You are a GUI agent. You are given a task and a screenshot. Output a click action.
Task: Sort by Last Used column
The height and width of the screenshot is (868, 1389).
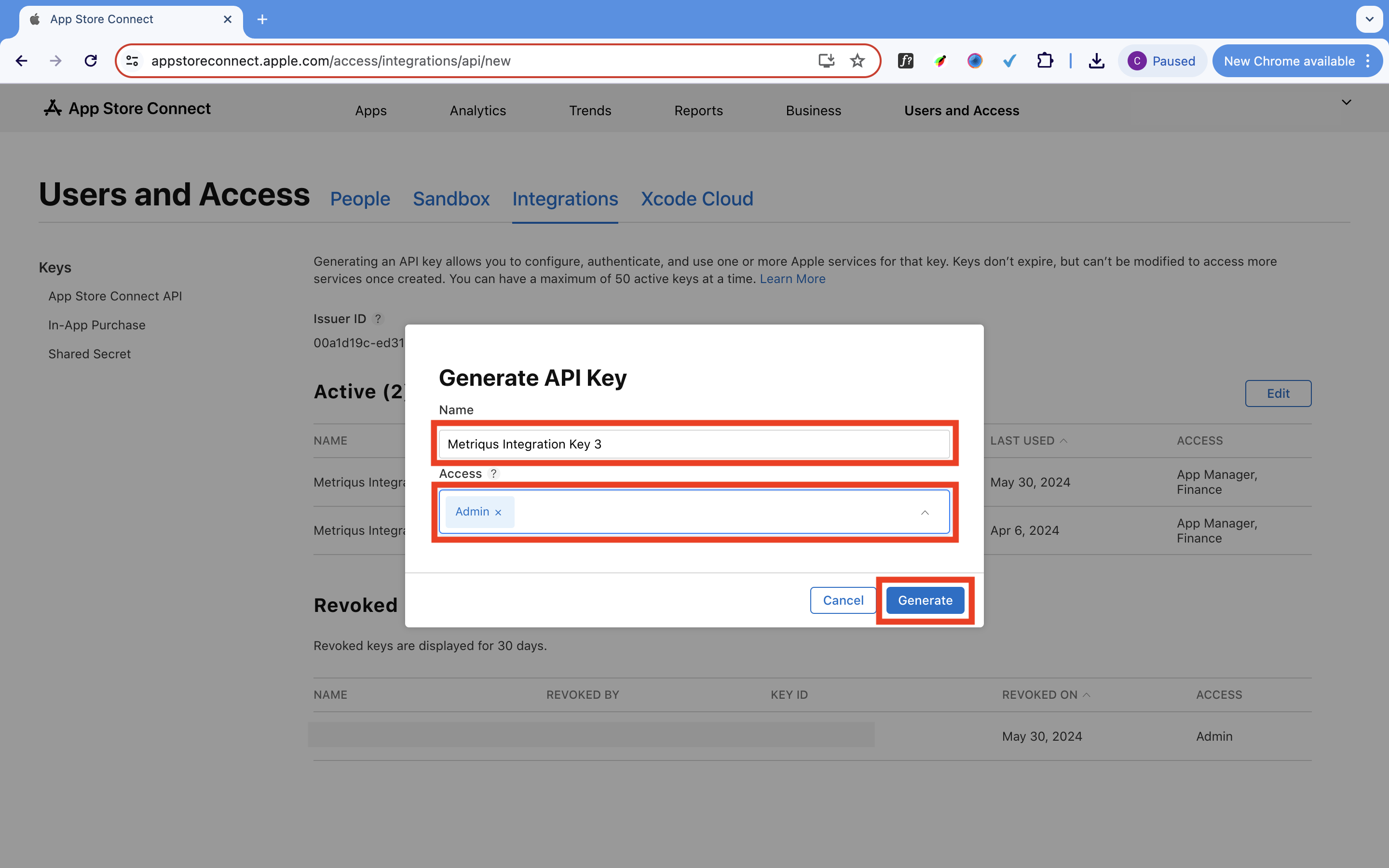[x=1029, y=440]
